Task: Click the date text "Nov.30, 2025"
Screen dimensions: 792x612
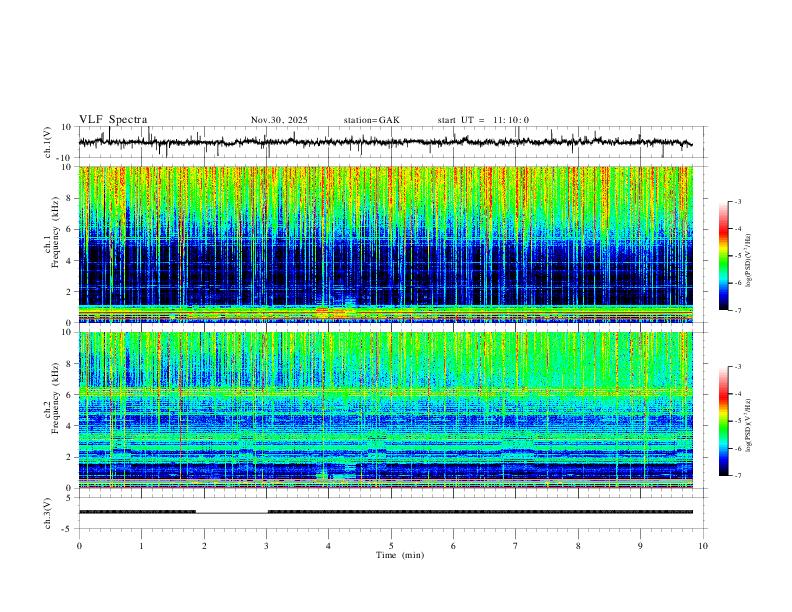Action: pyautogui.click(x=279, y=120)
